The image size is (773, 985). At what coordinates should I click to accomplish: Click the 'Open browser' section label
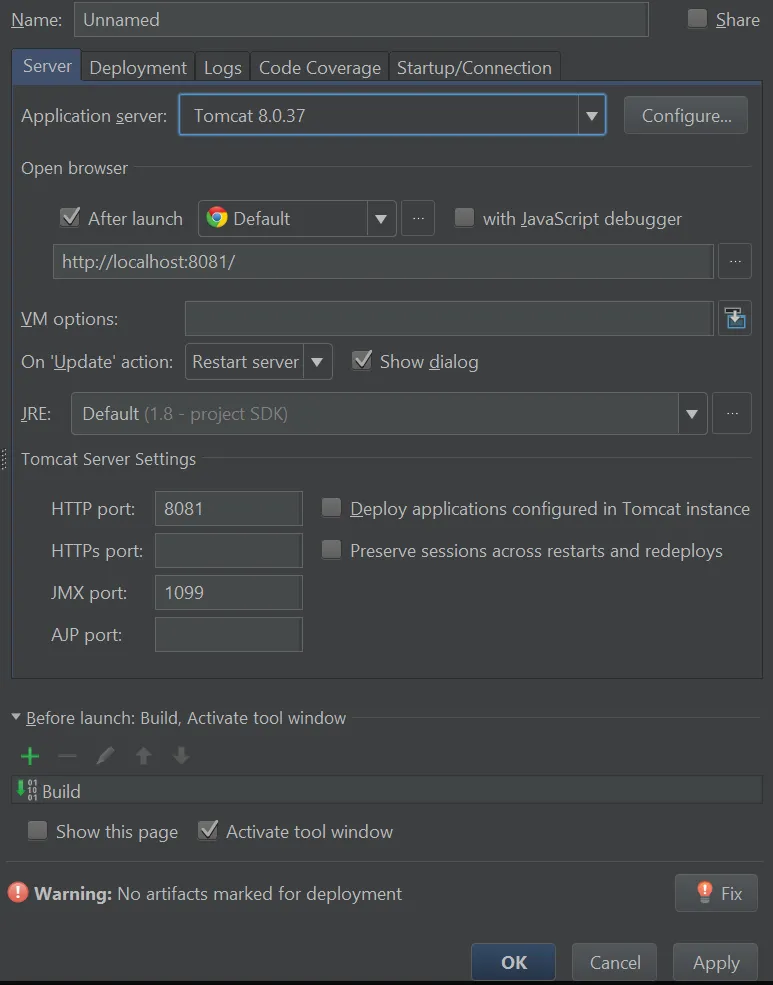pyautogui.click(x=74, y=168)
